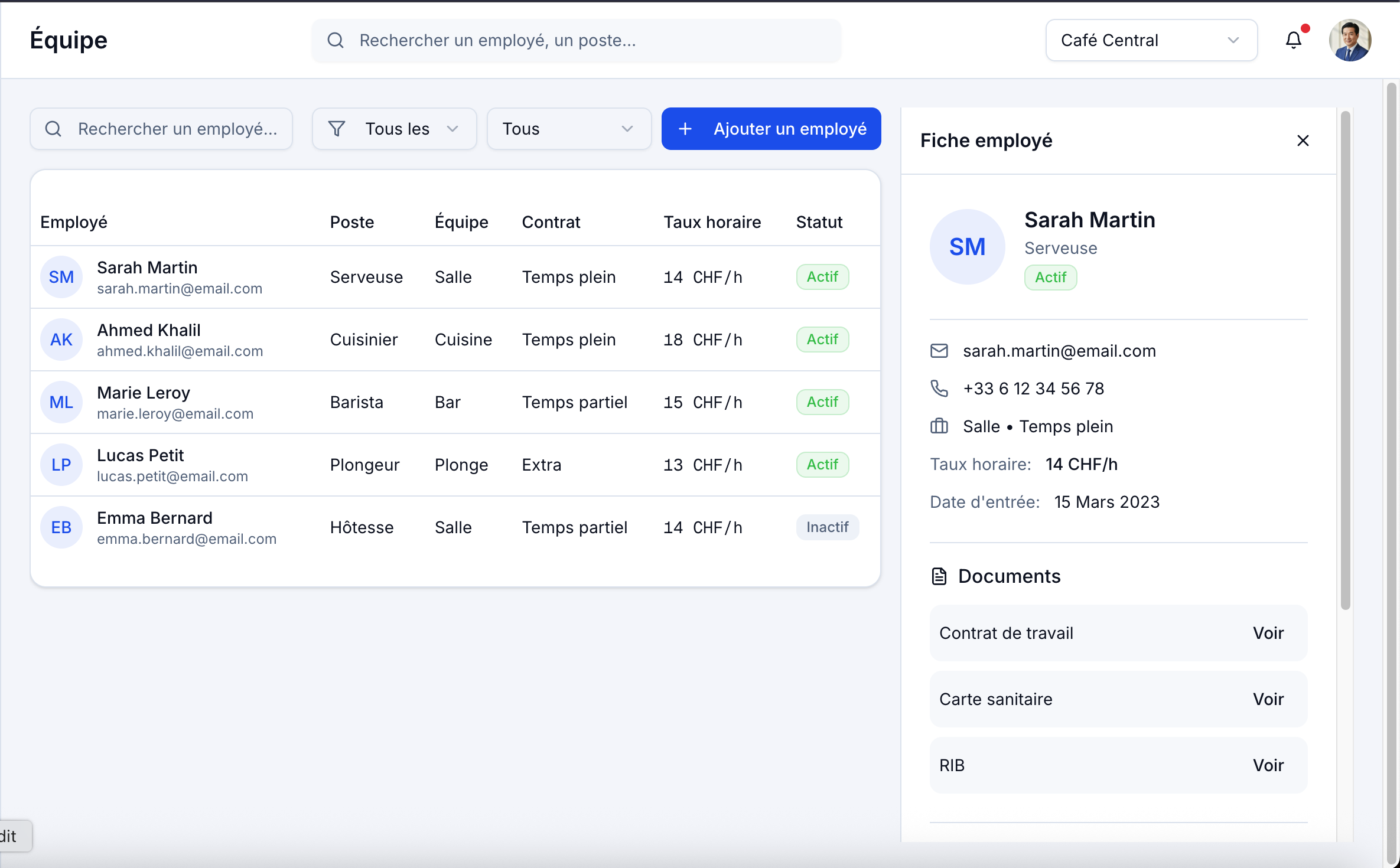Screen dimensions: 1400x868
Task: Open the Tous status dropdown
Action: coord(568,129)
